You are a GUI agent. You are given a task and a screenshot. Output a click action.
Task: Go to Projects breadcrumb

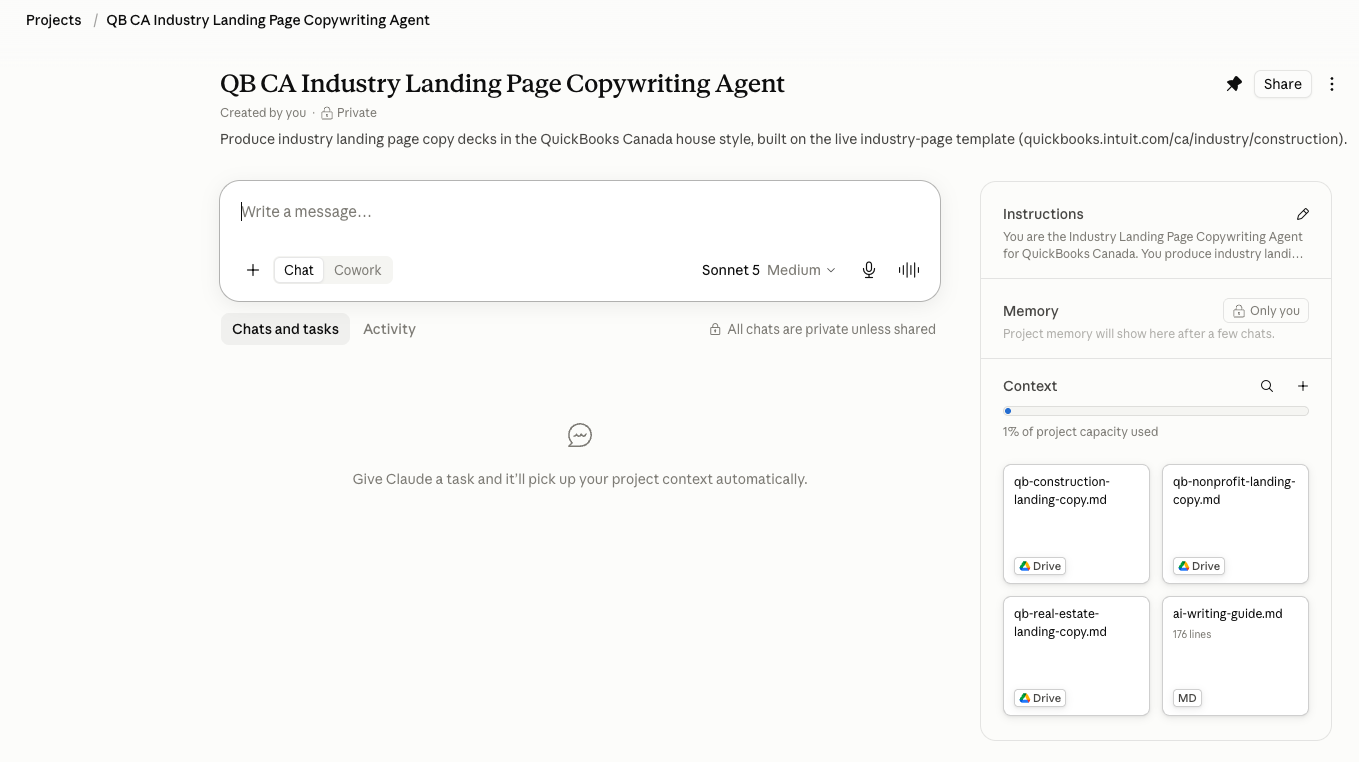pyautogui.click(x=54, y=20)
